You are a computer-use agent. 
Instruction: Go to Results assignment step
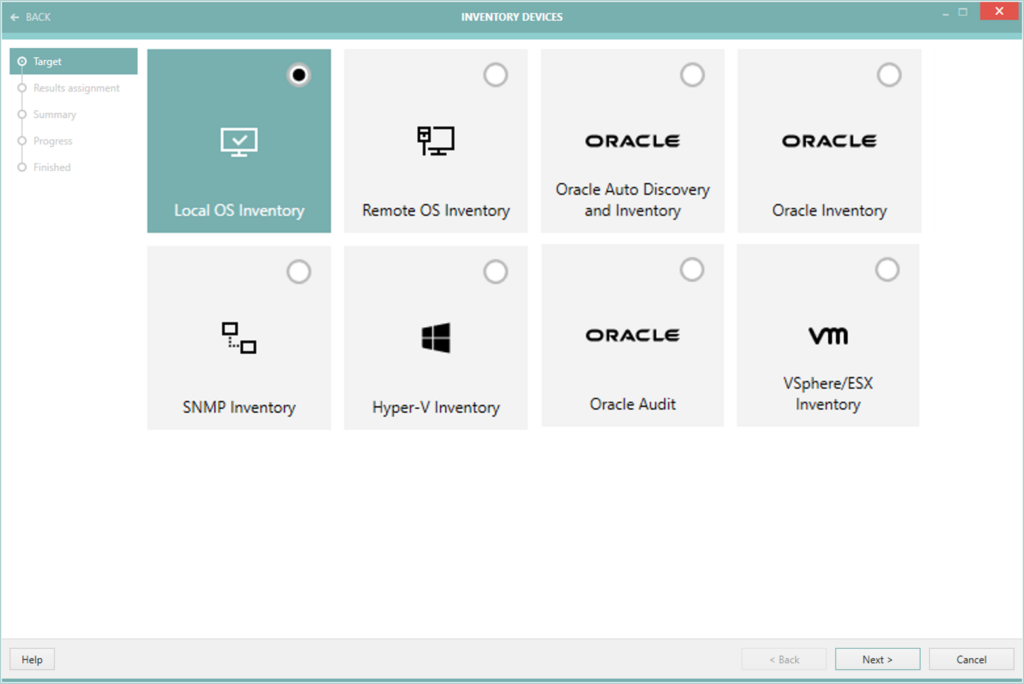click(x=76, y=88)
